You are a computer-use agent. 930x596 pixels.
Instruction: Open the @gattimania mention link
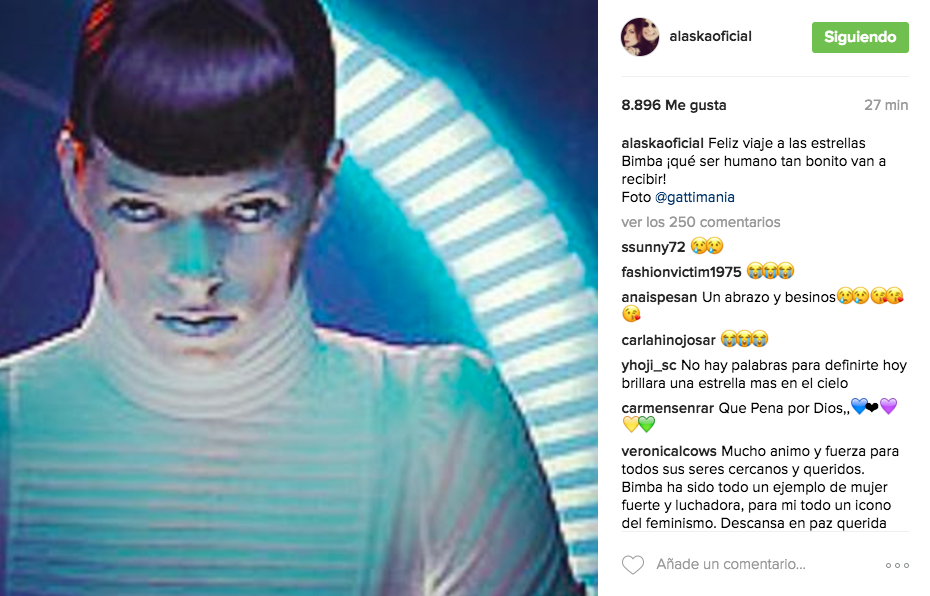[x=695, y=197]
